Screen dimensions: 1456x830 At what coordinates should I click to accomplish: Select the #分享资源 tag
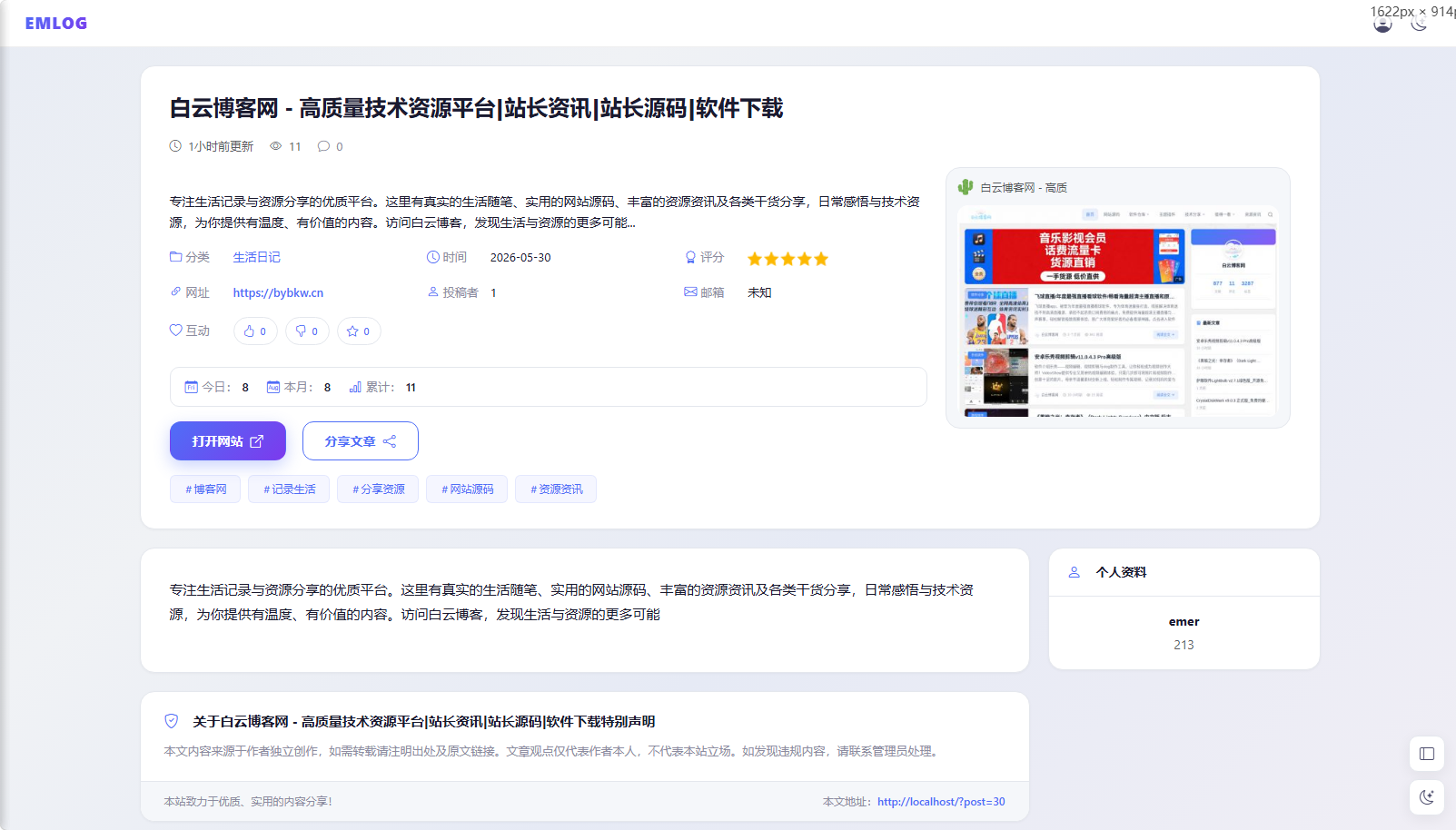(379, 489)
